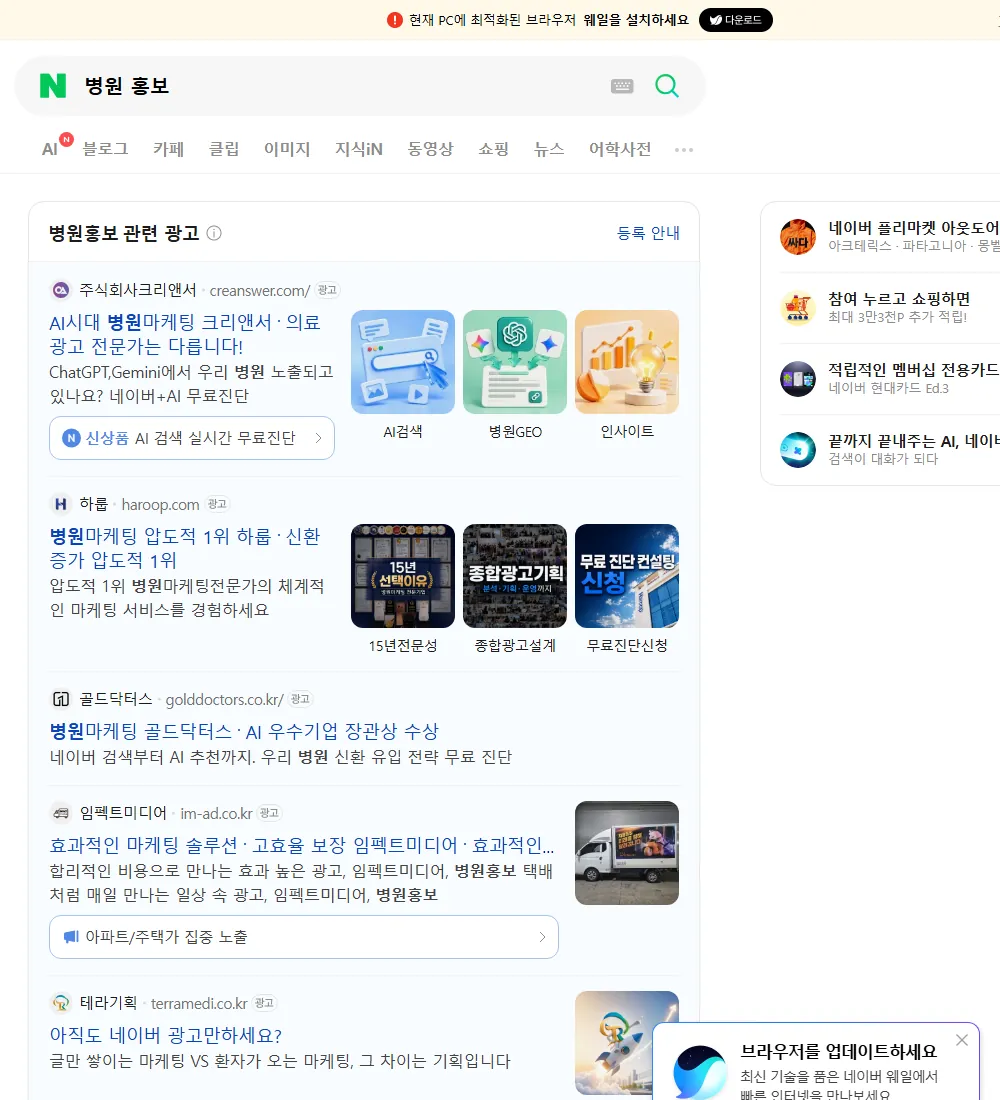The height and width of the screenshot is (1100, 1000).
Task: Open ad title 효과적인 마케팅 솔루션 임펙트미디어
Action: [x=302, y=845]
